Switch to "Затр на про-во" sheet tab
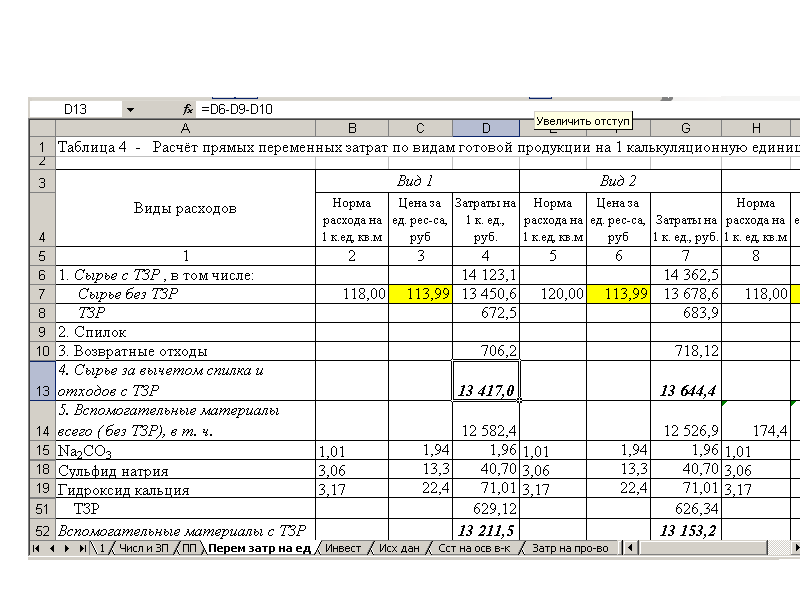The height and width of the screenshot is (600, 800). coord(570,548)
